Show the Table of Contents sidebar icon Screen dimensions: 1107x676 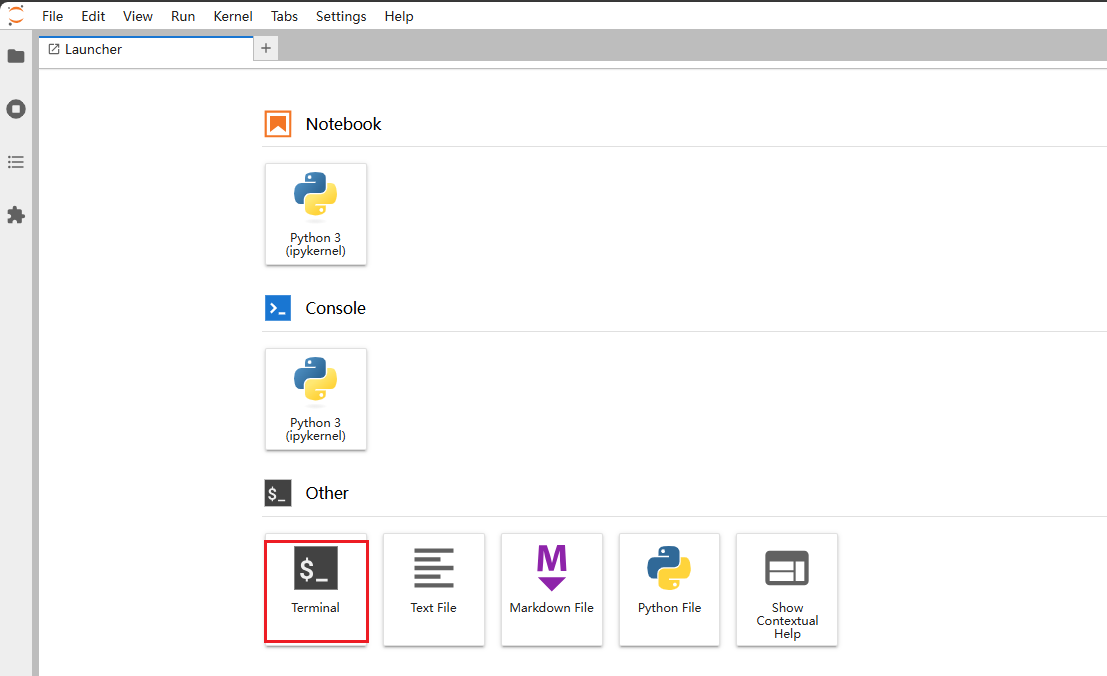(16, 162)
